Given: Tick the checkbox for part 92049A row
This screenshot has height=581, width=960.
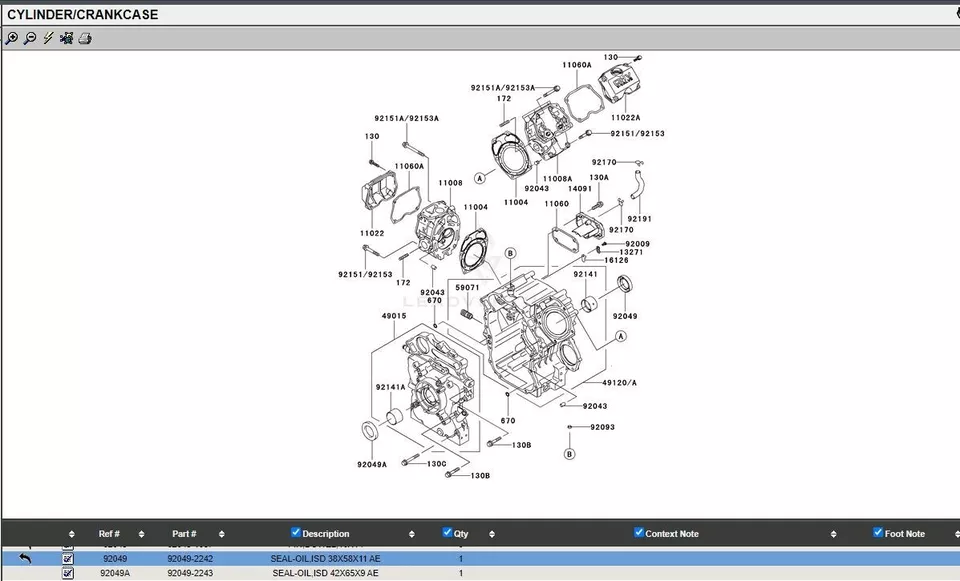Looking at the screenshot, I should pos(68,573).
